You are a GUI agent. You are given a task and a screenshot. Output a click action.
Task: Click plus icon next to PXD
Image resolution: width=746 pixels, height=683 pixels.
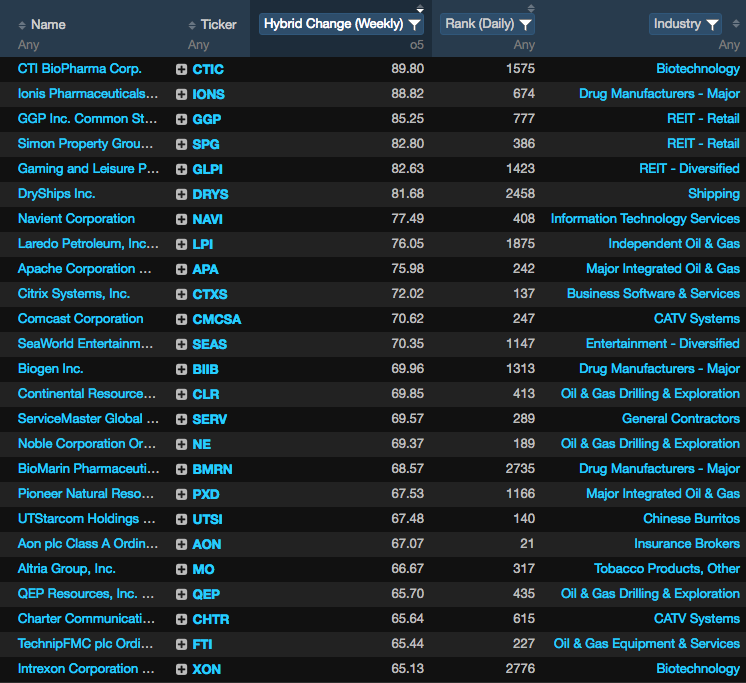point(181,494)
